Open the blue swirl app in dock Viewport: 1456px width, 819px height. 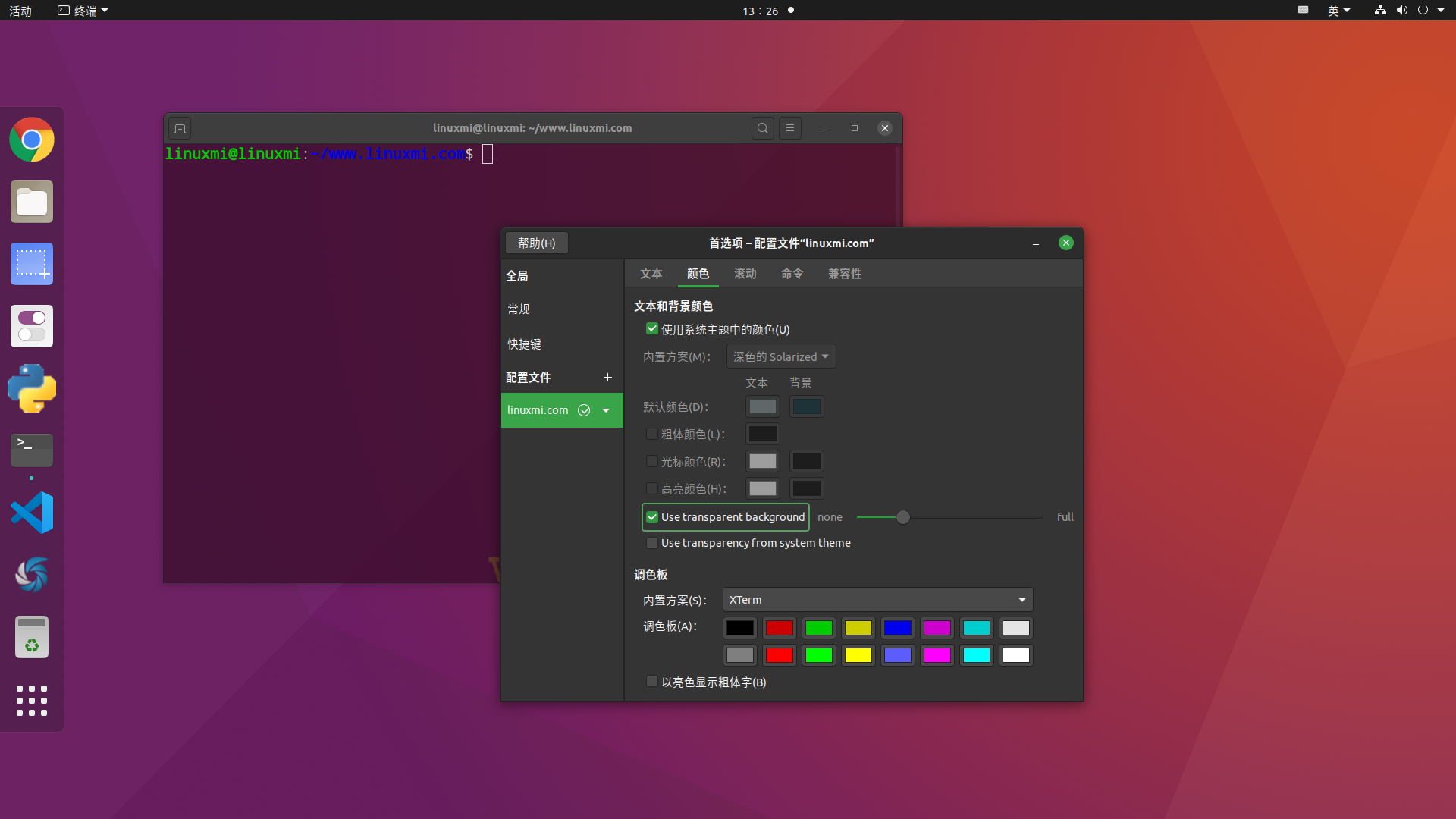click(32, 575)
